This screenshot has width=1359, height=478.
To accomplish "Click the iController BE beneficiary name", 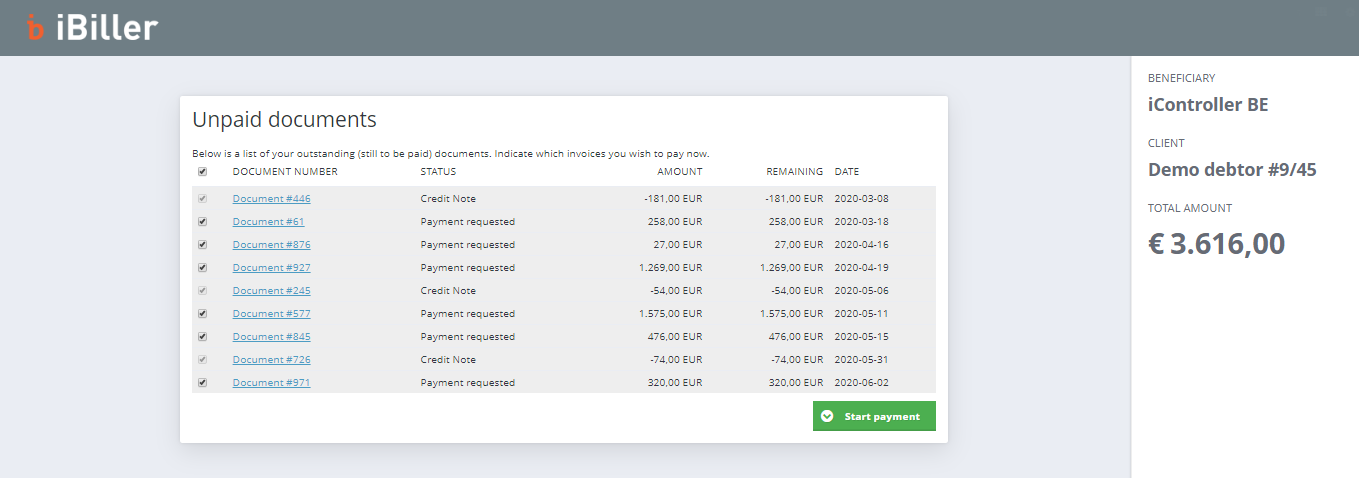I will [x=1208, y=105].
